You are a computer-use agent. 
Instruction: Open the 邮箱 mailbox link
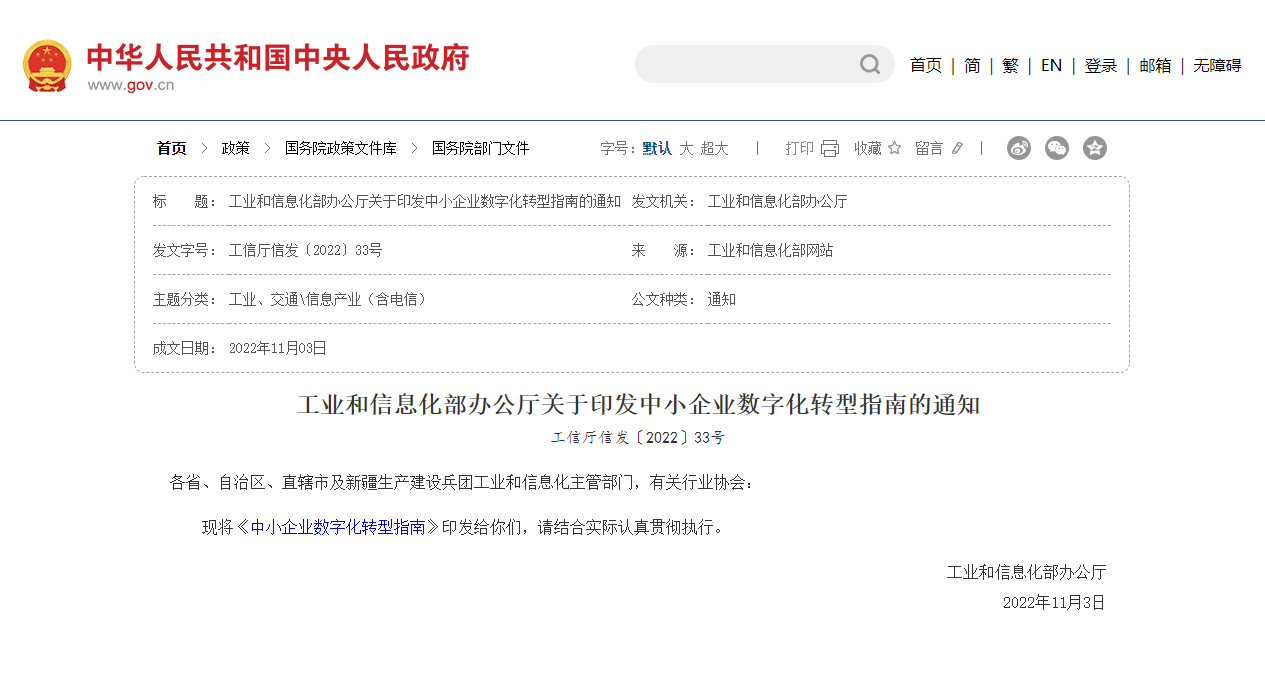click(1155, 65)
